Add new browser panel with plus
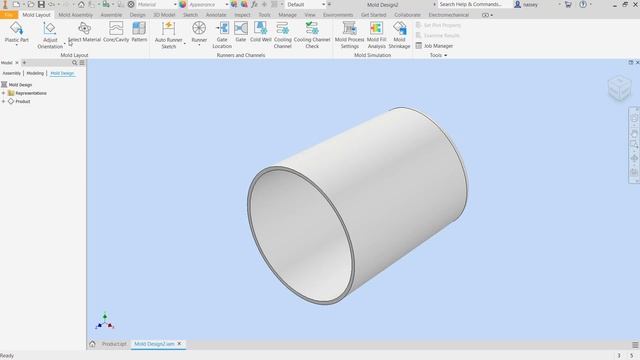 [24, 63]
